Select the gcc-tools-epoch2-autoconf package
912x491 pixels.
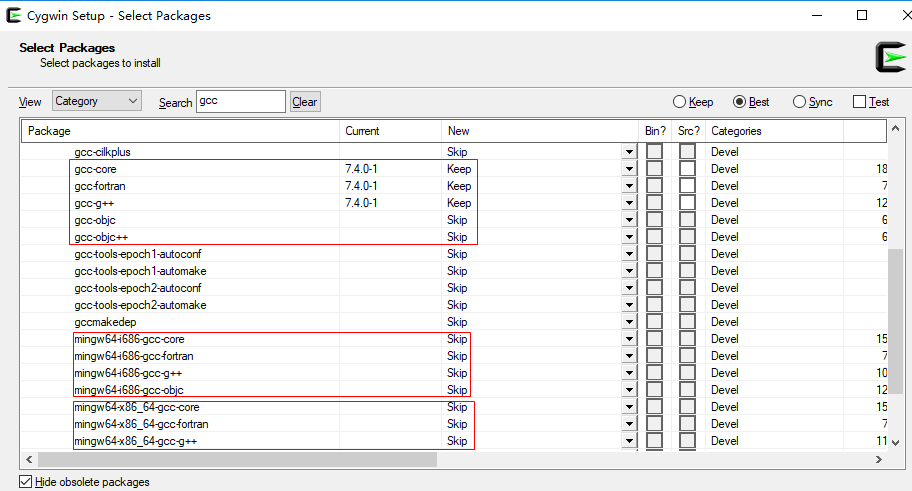point(138,288)
